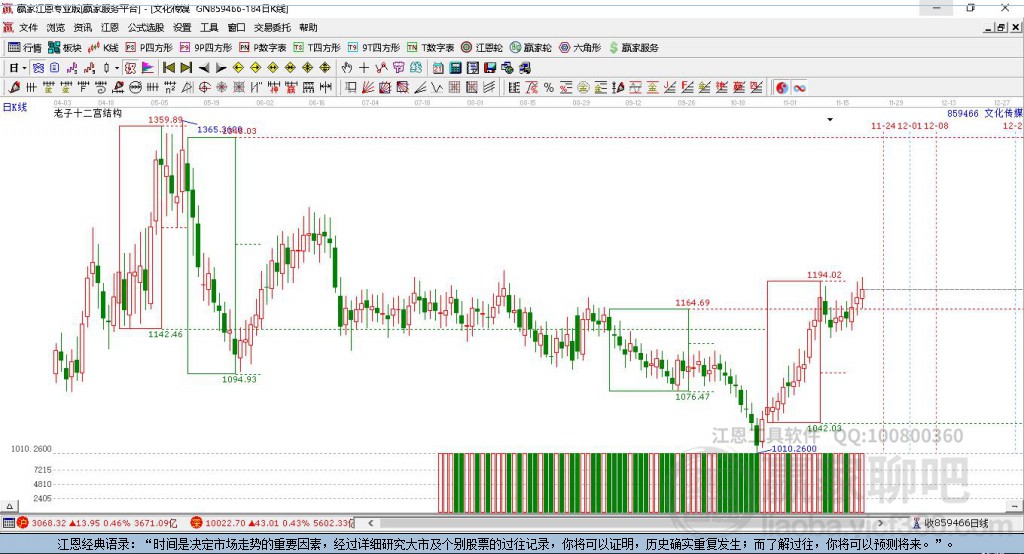Jump to first bar with green skip-back icon
Image resolution: width=1024 pixels, height=554 pixels.
[x=169, y=68]
